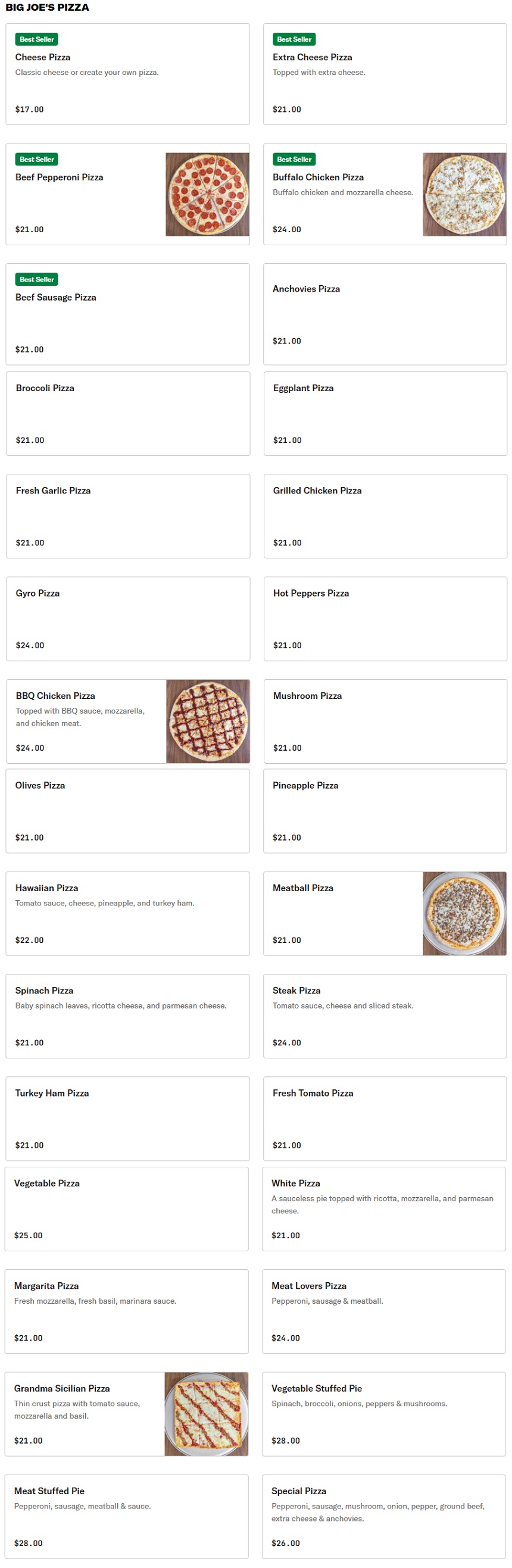Click the Special Pizza $26.00 price
This screenshot has height=1568, width=512.
[x=286, y=1542]
